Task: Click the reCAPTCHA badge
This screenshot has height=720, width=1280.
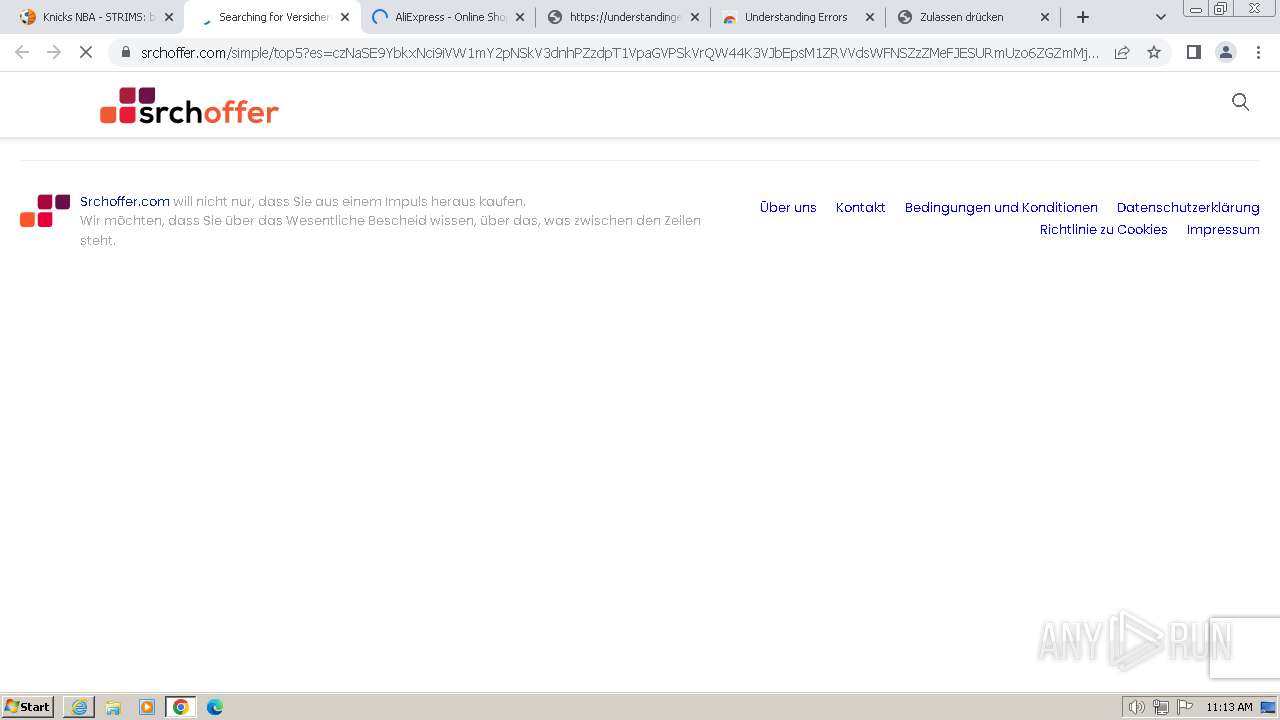Action: [1245, 648]
